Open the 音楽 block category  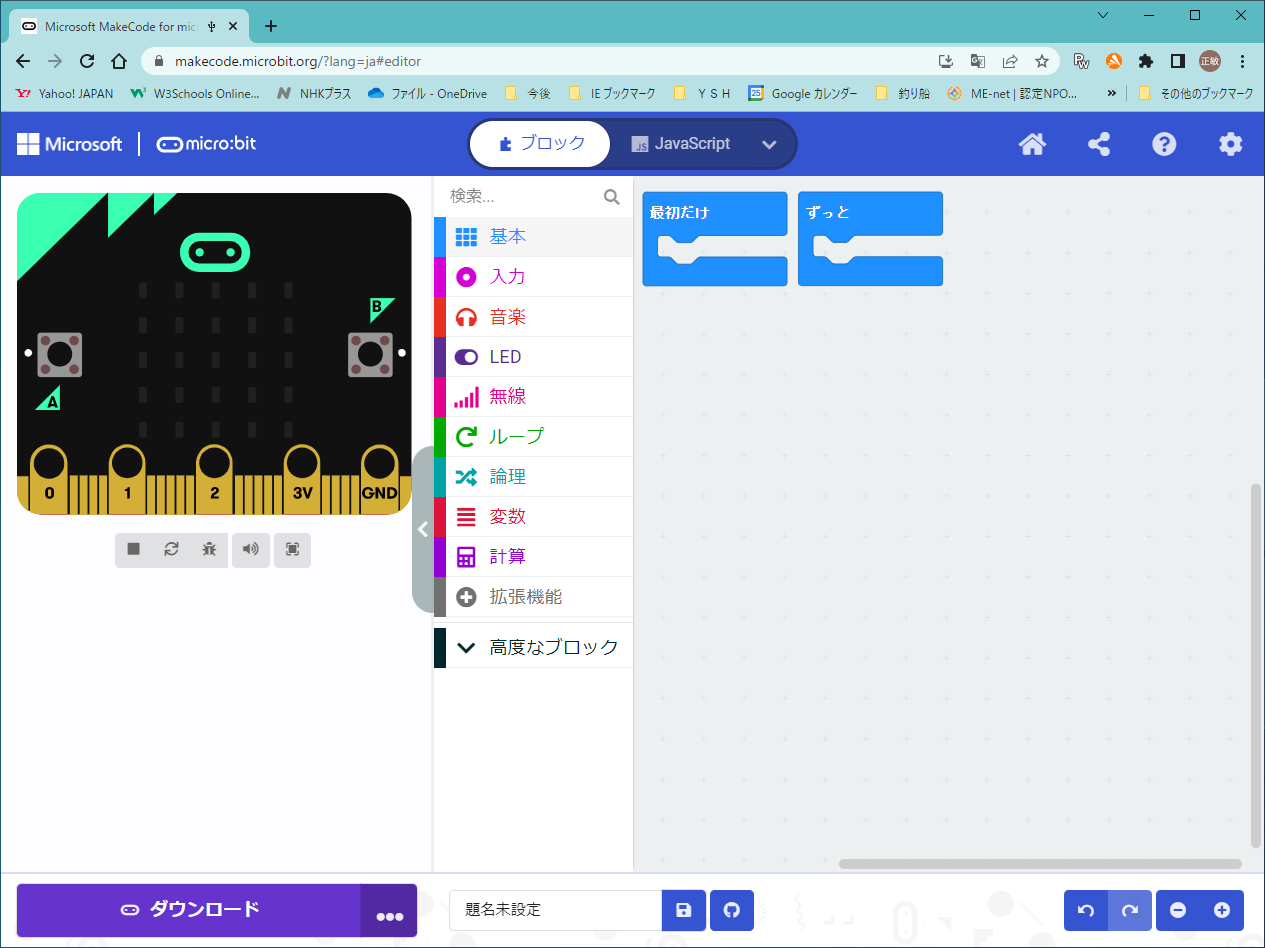click(x=533, y=317)
